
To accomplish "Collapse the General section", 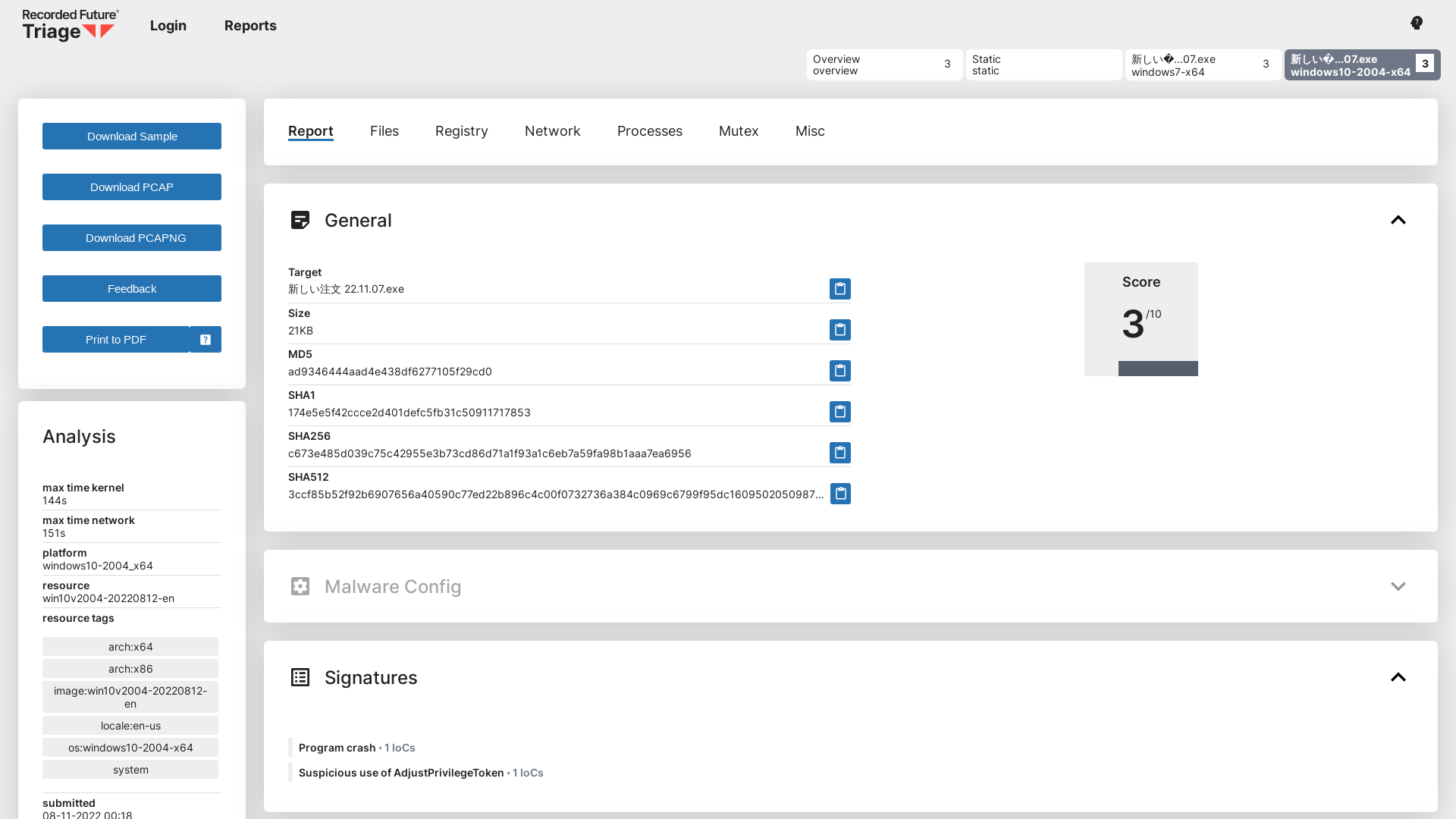I will [1398, 220].
